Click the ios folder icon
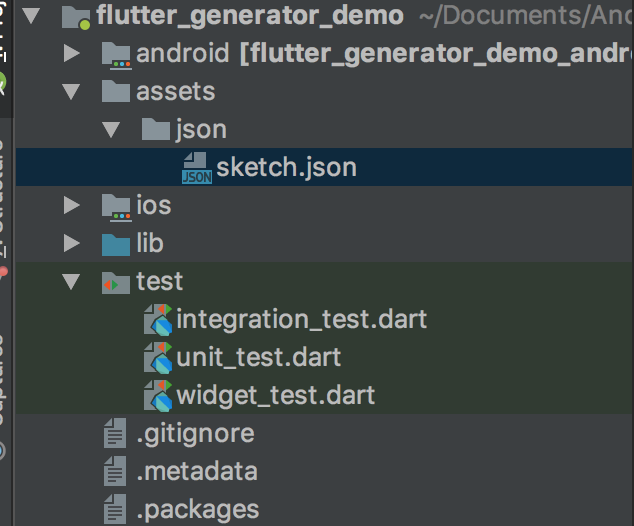The image size is (634, 526). (117, 206)
